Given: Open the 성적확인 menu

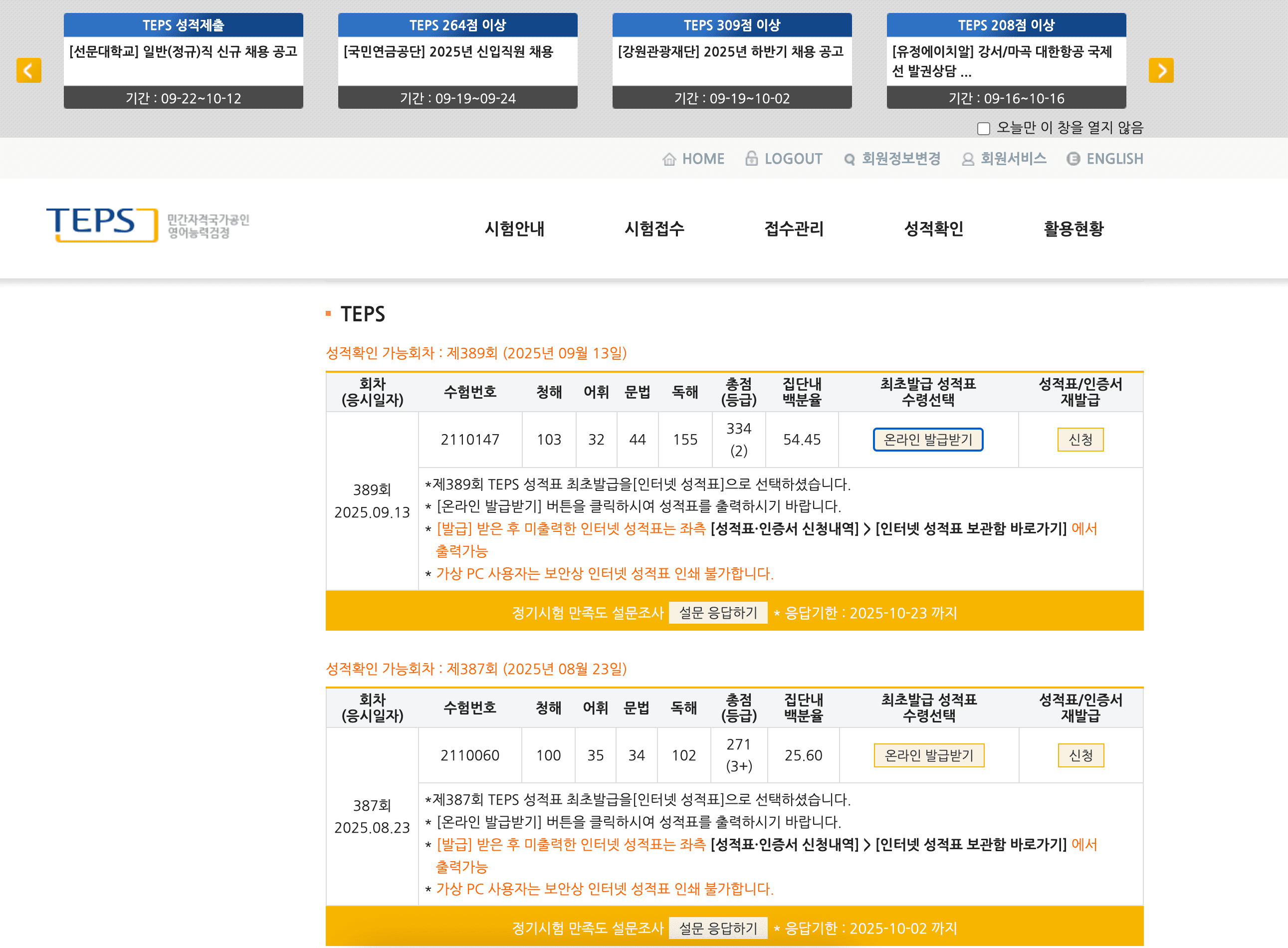Looking at the screenshot, I should coord(933,229).
